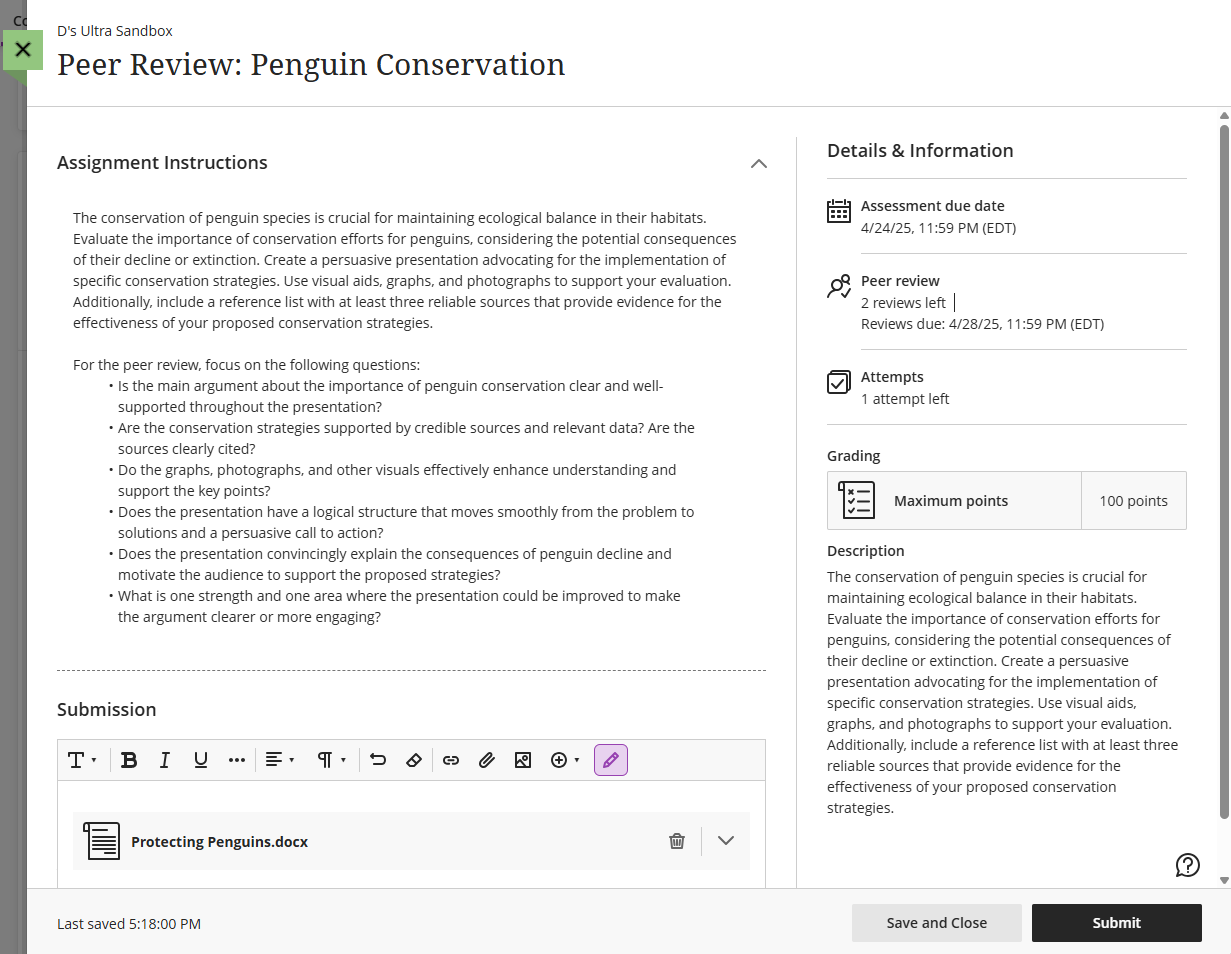Image resolution: width=1231 pixels, height=954 pixels.
Task: Click the 1 attempt left text
Action: tap(905, 399)
